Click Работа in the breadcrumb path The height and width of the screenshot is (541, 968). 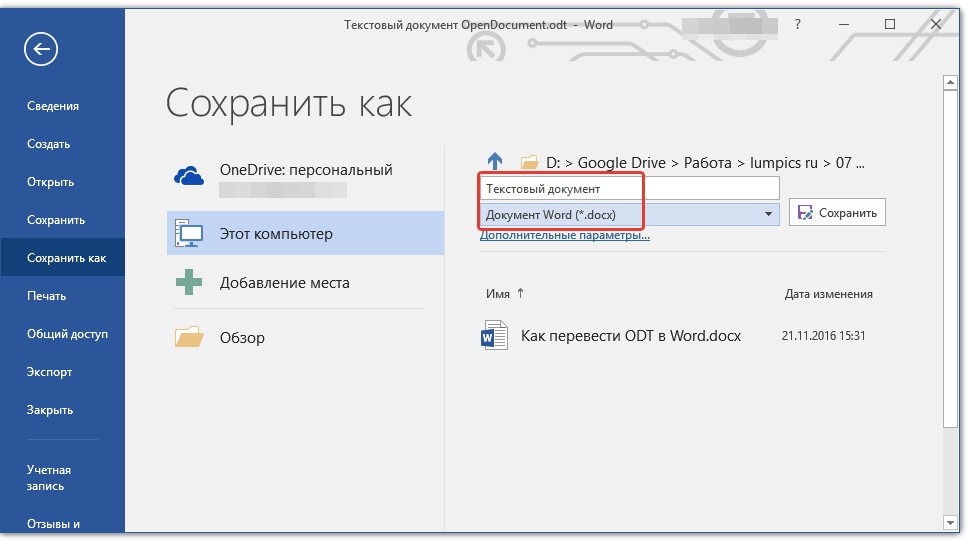[707, 162]
